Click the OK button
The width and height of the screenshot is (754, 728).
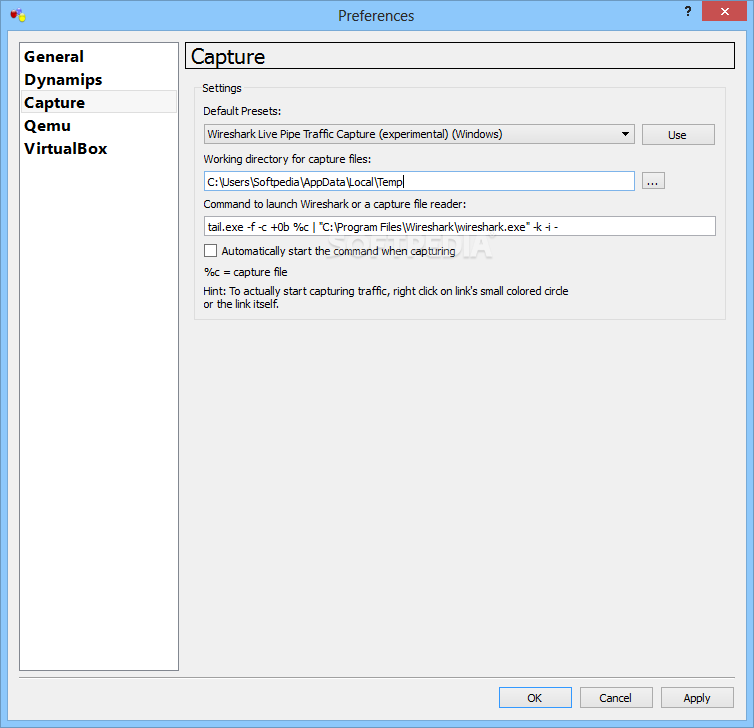pyautogui.click(x=535, y=698)
